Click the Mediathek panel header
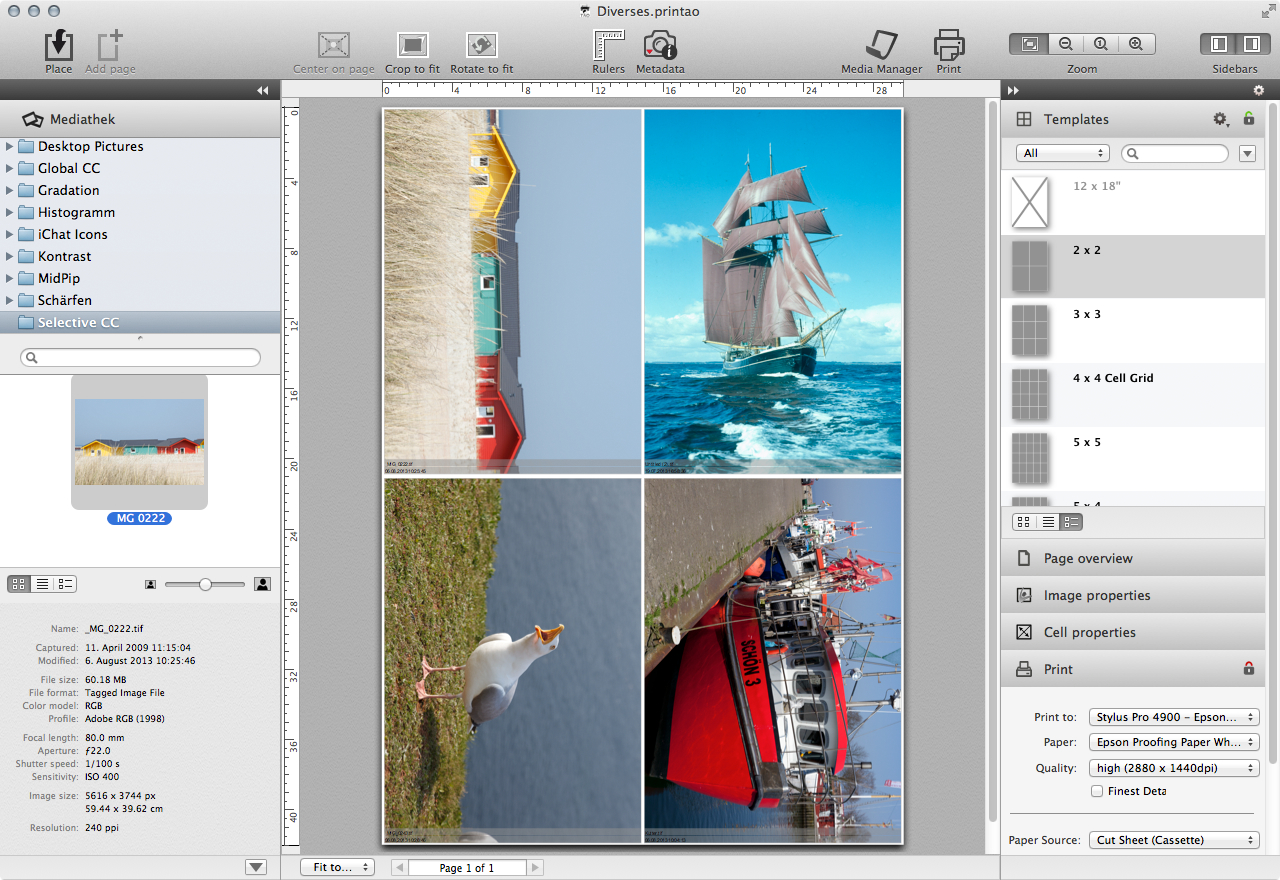The height and width of the screenshot is (880, 1280). (140, 119)
